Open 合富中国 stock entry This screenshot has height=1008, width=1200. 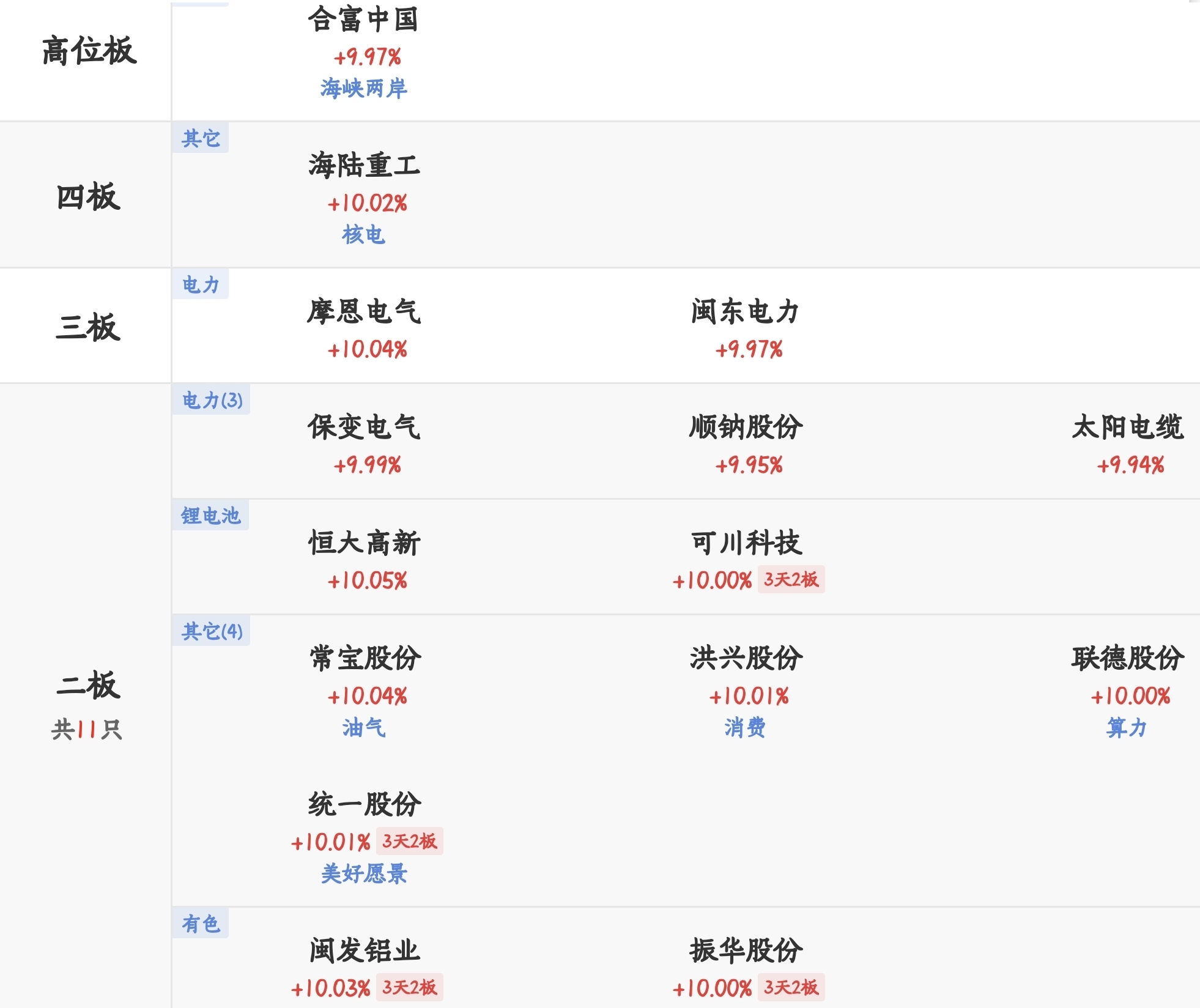(x=363, y=20)
